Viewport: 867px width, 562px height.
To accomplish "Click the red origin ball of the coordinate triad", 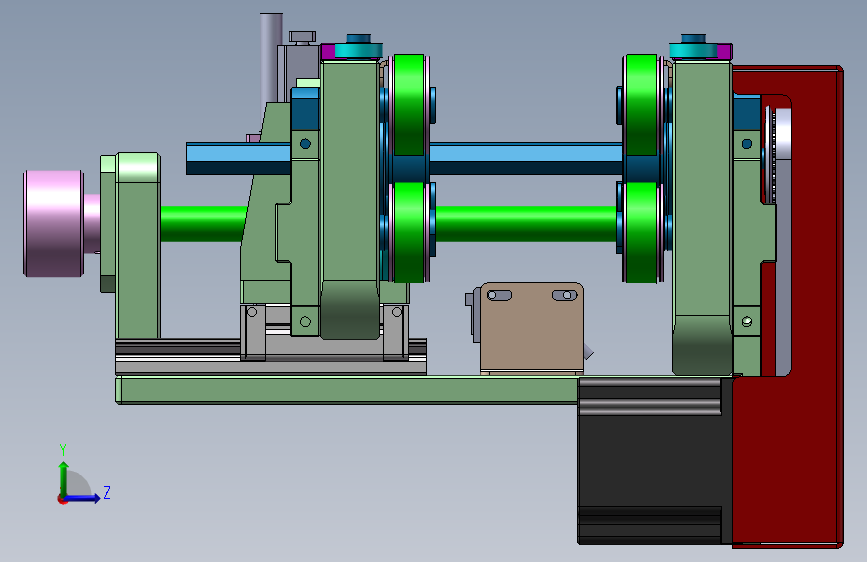I will coord(62,499).
